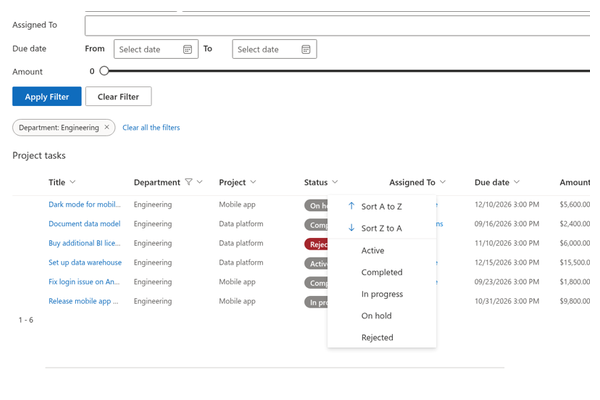Click the Sort A to Z up-arrow icon
The image size is (600, 400).
pyautogui.click(x=351, y=206)
